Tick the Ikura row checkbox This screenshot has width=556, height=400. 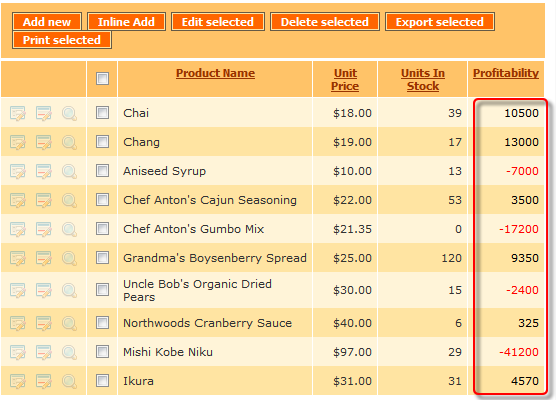tap(102, 381)
